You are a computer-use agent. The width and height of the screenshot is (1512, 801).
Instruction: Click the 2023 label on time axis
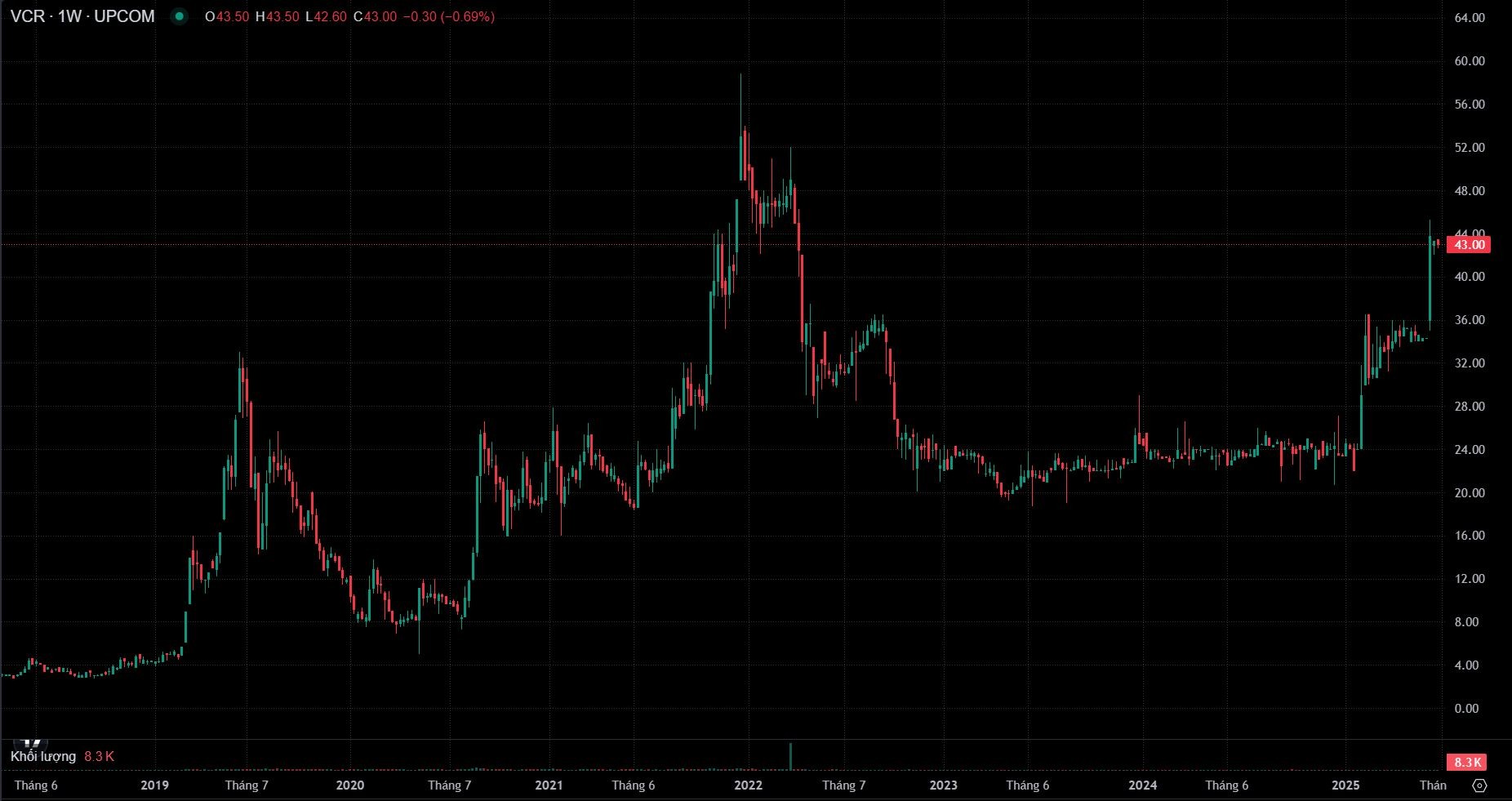pos(943,785)
